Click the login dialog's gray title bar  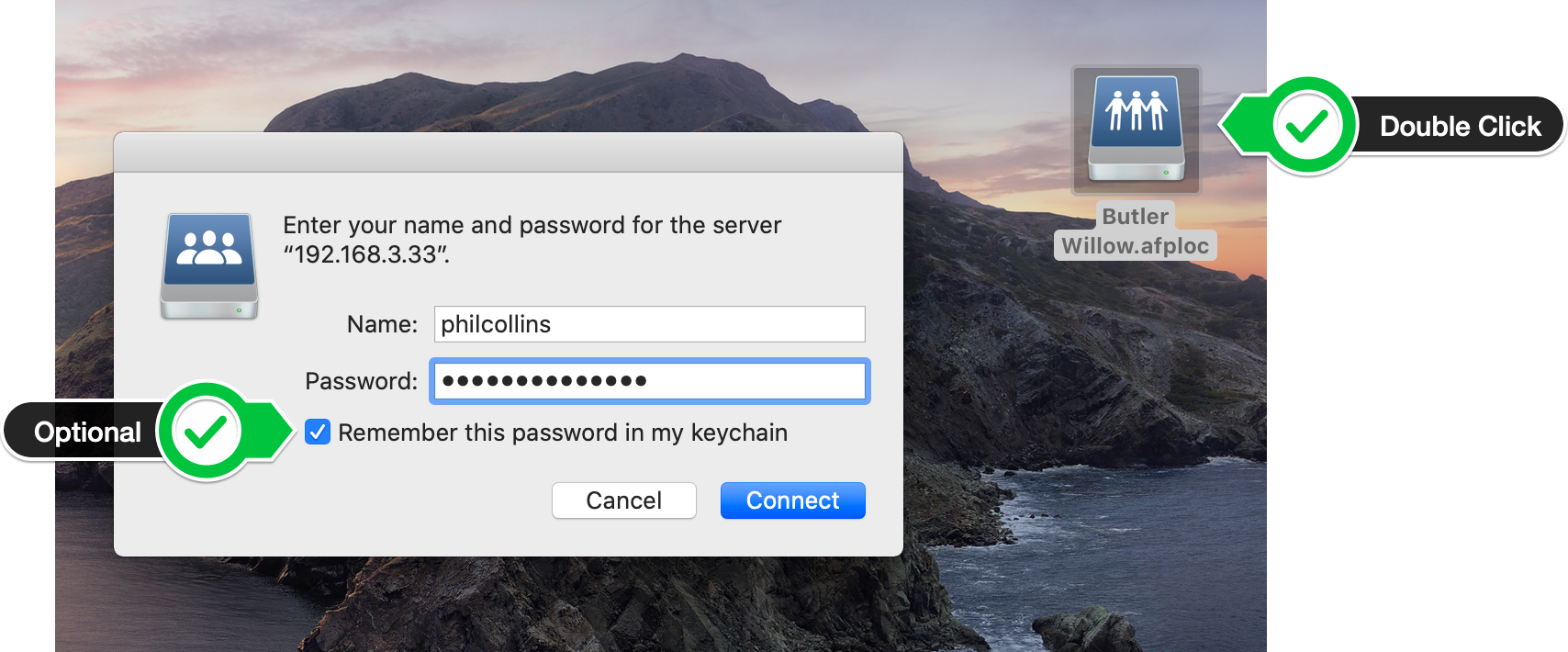coord(509,152)
